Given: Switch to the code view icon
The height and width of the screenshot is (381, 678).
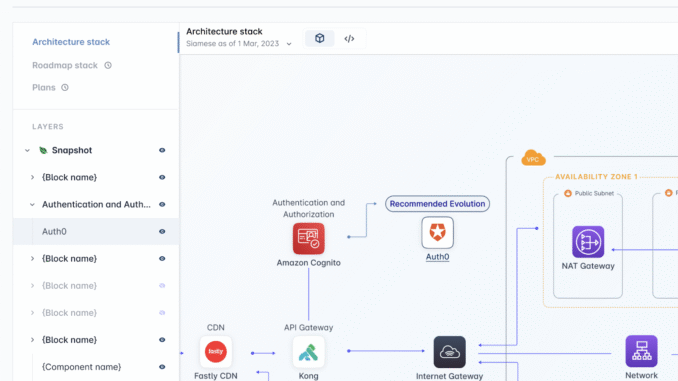Looking at the screenshot, I should (x=349, y=38).
